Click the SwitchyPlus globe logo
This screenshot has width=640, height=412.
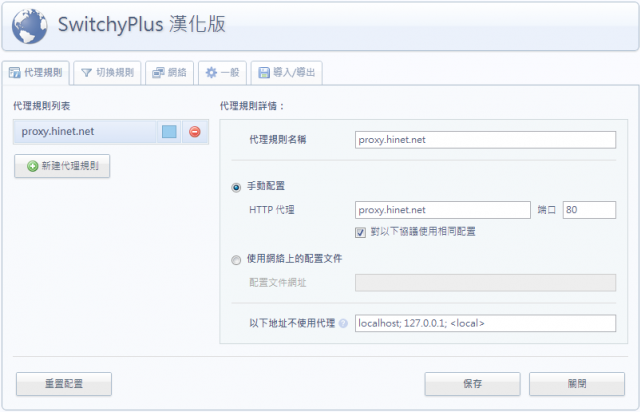tap(29, 26)
